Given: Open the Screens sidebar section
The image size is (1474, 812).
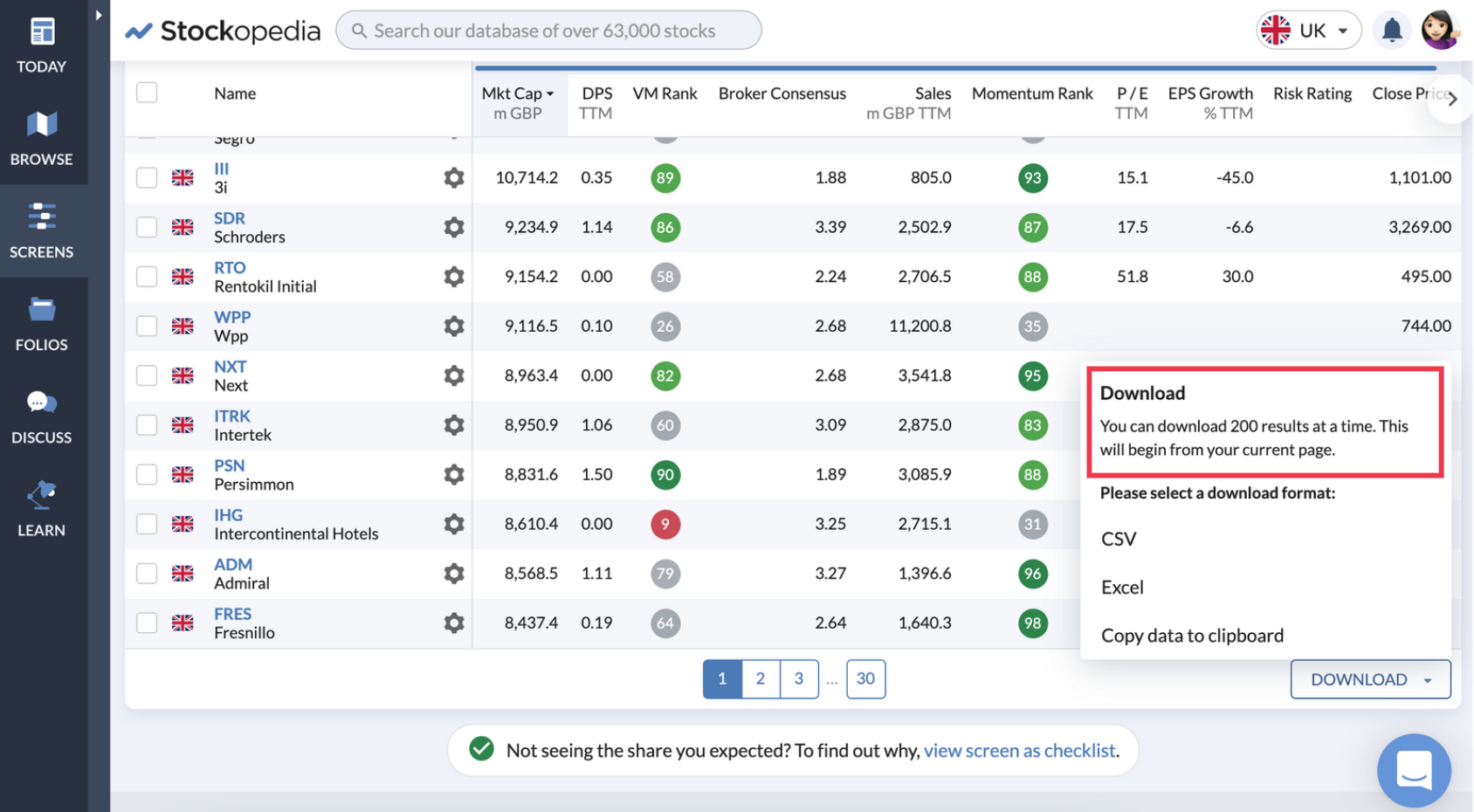Looking at the screenshot, I should click(41, 231).
